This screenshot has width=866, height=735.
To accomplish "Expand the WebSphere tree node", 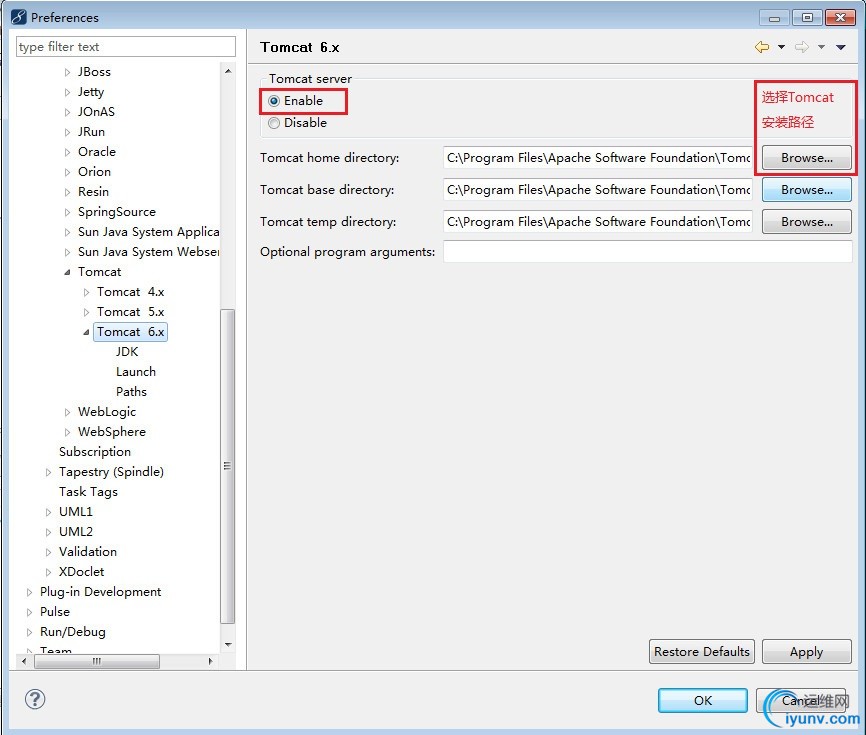I will click(67, 432).
